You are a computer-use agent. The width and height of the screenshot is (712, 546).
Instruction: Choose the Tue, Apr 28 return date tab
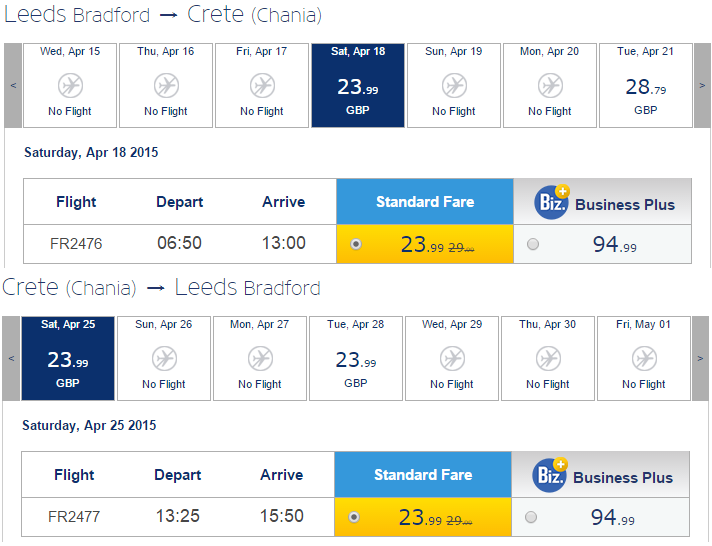356,358
